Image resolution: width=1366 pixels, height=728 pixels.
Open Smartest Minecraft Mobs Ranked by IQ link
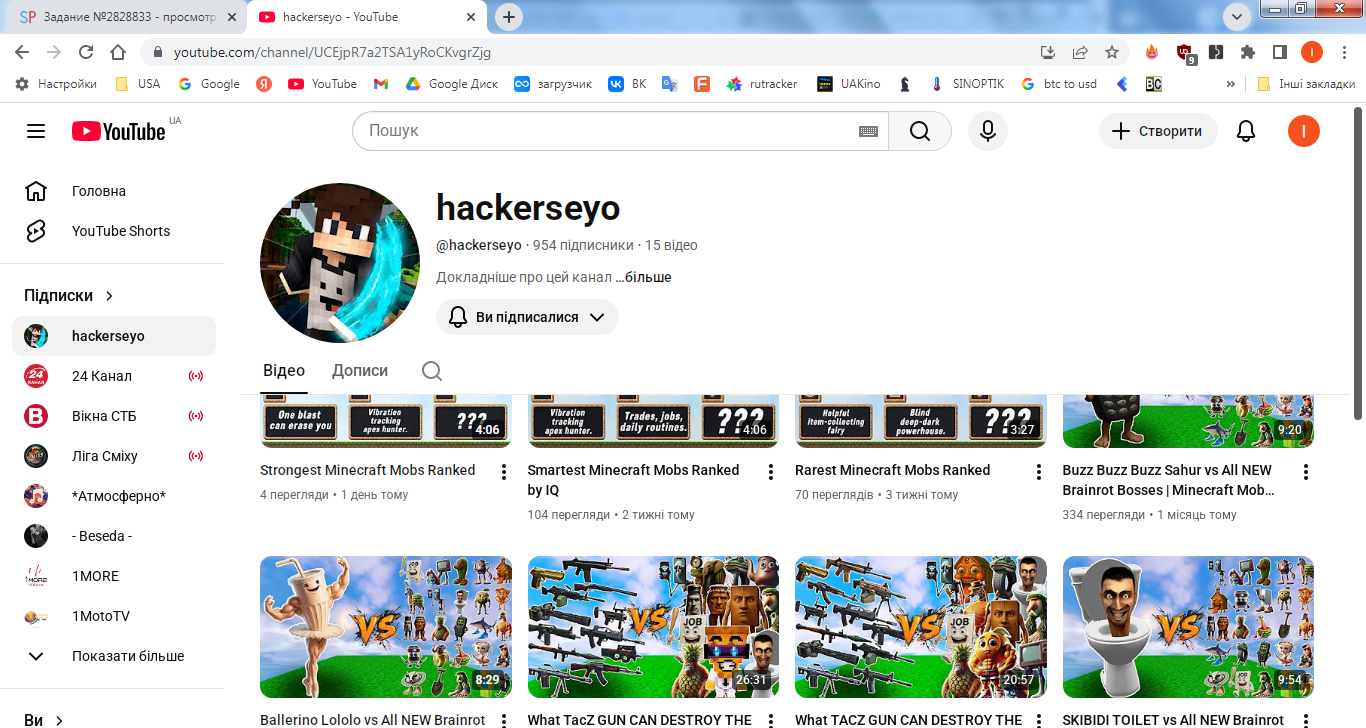(633, 480)
